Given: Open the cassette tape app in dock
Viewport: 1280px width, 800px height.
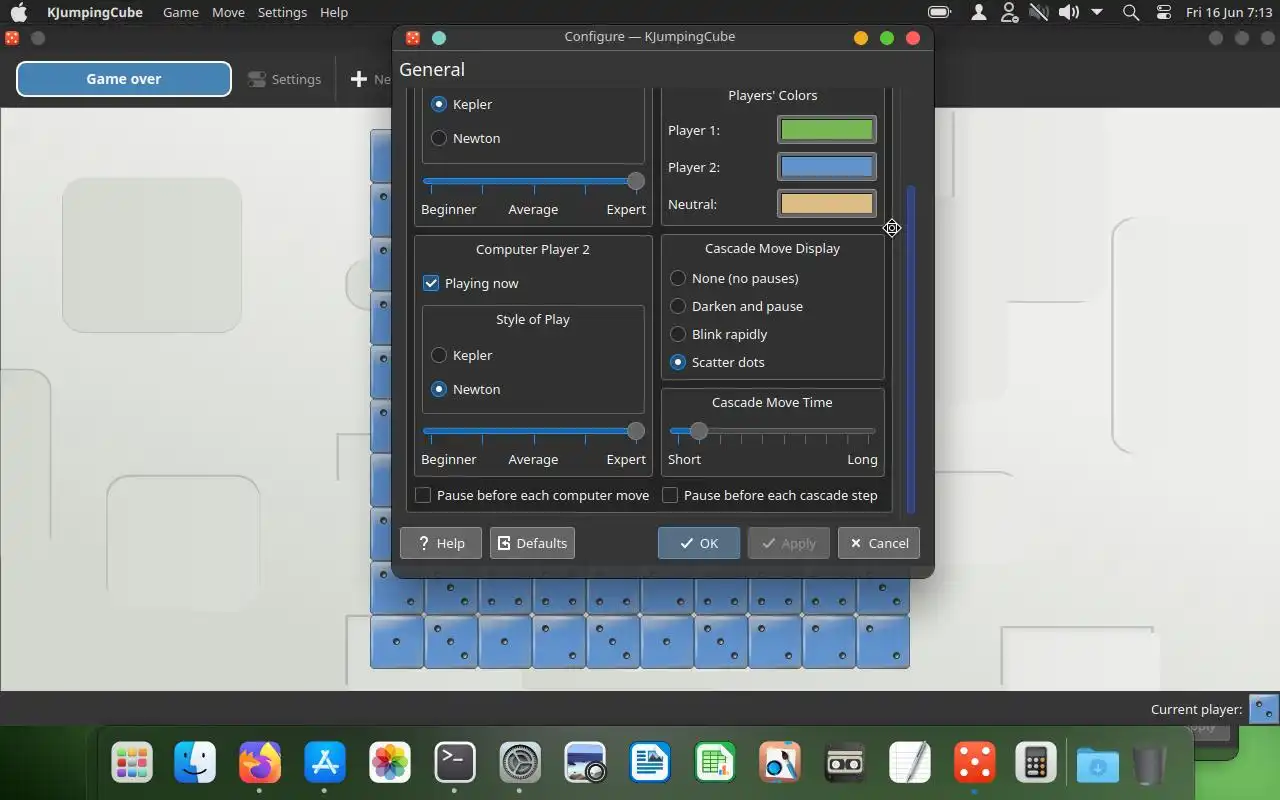Looking at the screenshot, I should pyautogui.click(x=845, y=763).
